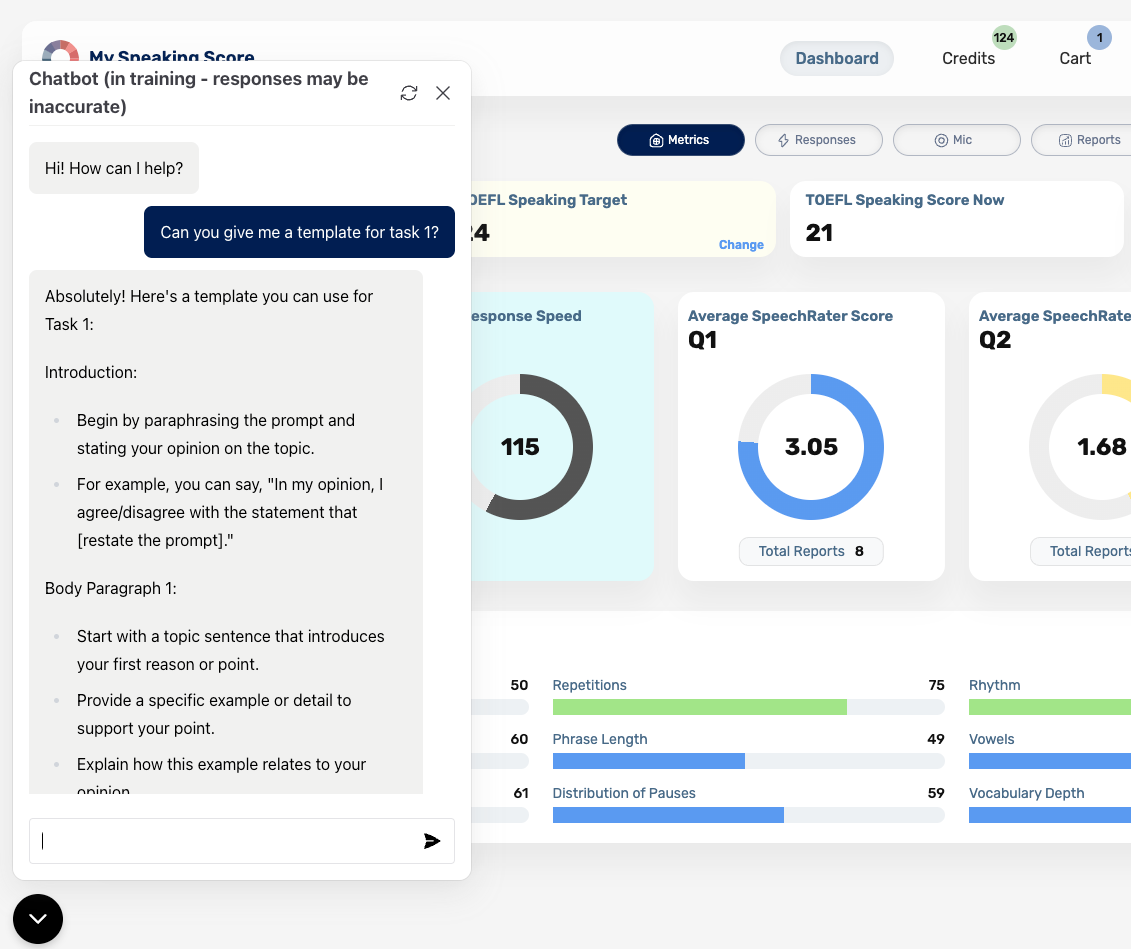The width and height of the screenshot is (1131, 949).
Task: Click the Phrase Length metric label
Action: tap(599, 739)
